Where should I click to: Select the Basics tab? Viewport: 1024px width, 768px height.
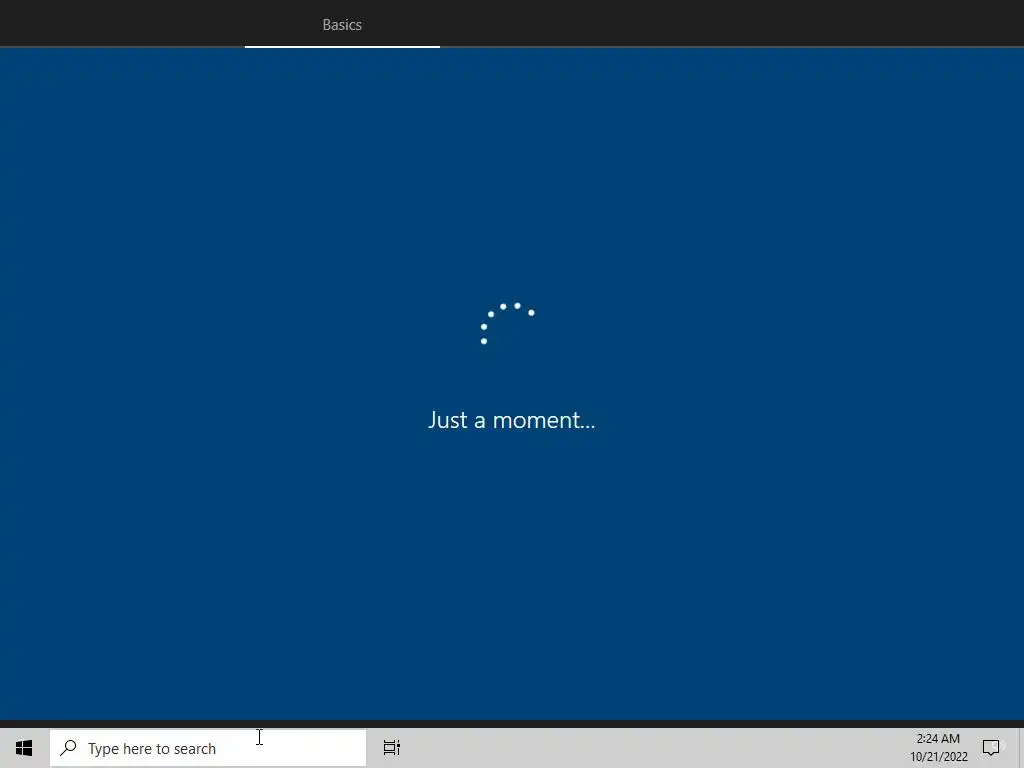[342, 25]
